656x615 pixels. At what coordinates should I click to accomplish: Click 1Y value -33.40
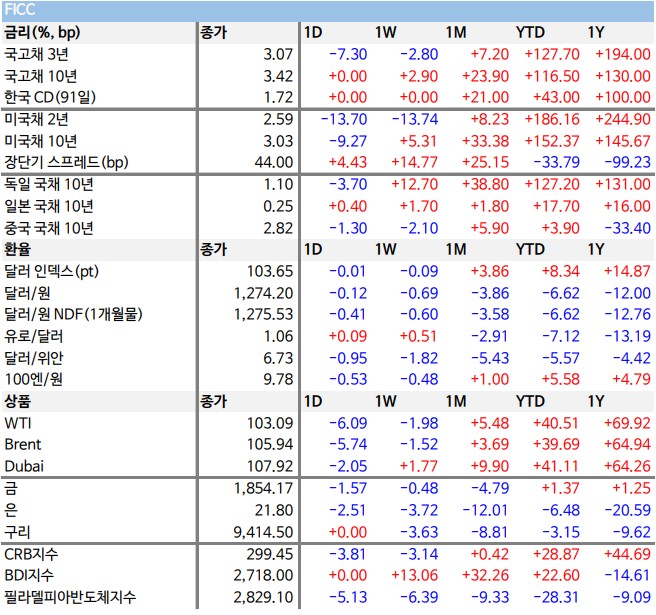pyautogui.click(x=628, y=228)
